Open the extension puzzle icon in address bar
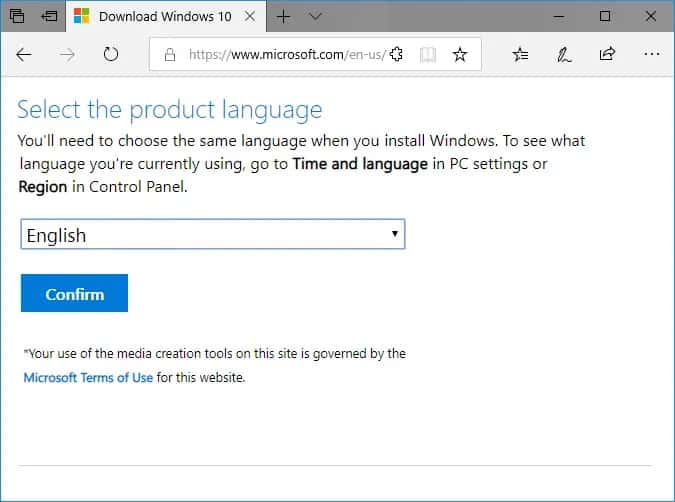The width and height of the screenshot is (675, 502). coord(396,54)
